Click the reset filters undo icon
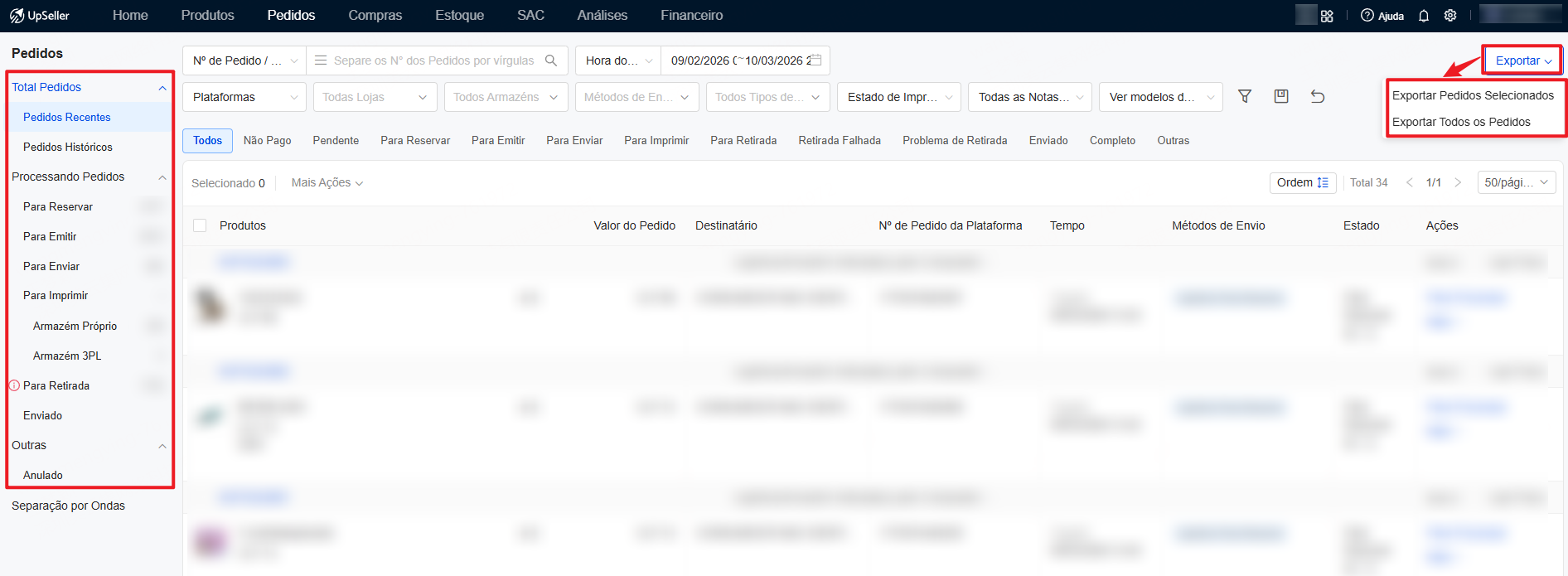Viewport: 1568px width, 576px height. 1317,97
